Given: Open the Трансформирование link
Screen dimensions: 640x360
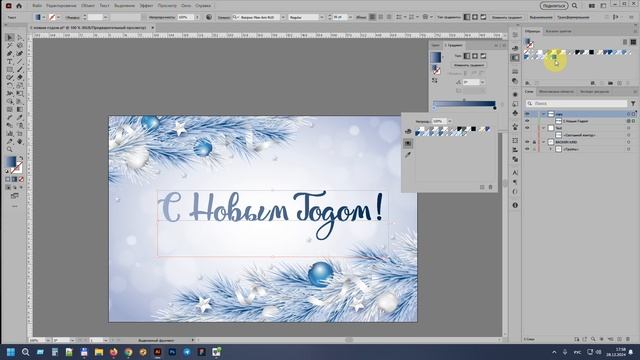Looking at the screenshot, I should pos(573,18).
